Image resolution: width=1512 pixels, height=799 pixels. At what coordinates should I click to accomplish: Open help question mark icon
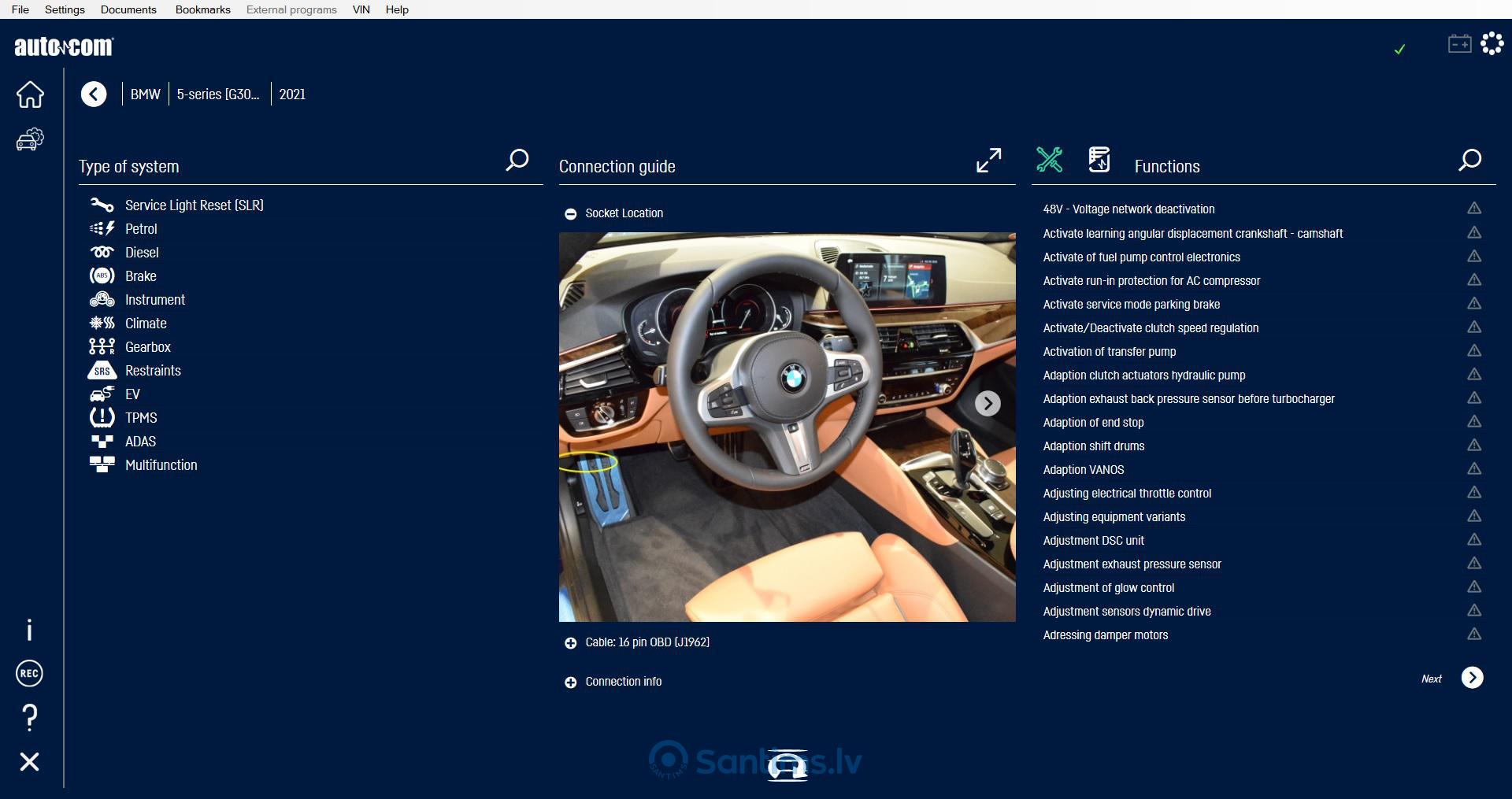click(29, 717)
